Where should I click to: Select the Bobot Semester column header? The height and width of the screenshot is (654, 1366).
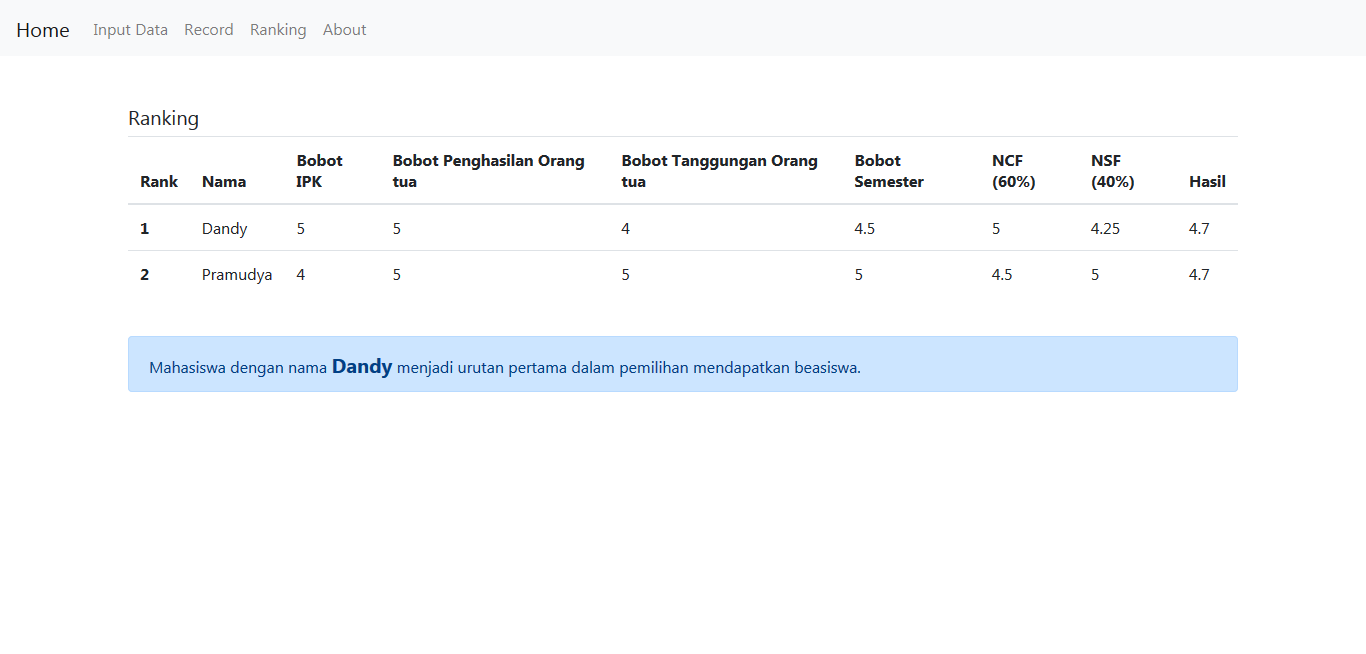(x=888, y=171)
